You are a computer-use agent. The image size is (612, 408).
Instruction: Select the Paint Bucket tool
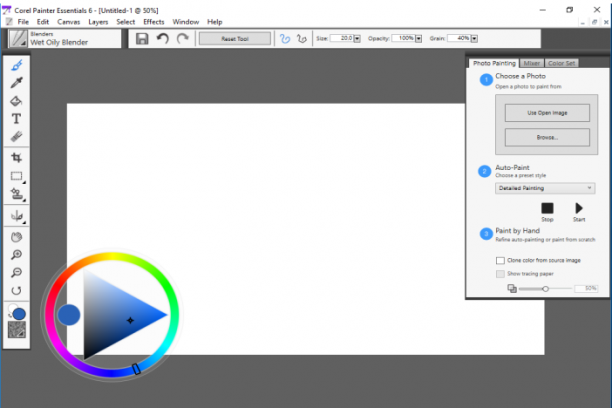click(x=16, y=101)
